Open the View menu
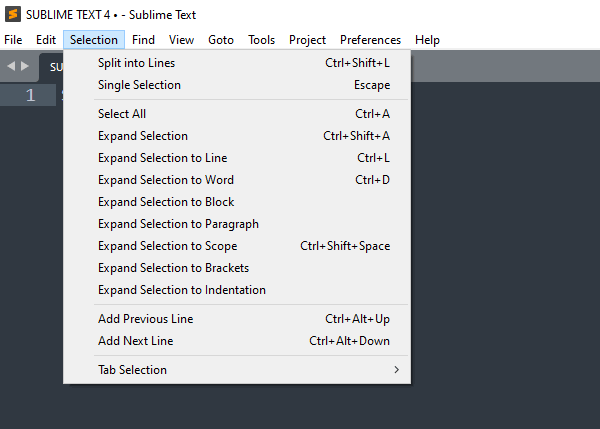600x429 pixels. click(x=181, y=40)
